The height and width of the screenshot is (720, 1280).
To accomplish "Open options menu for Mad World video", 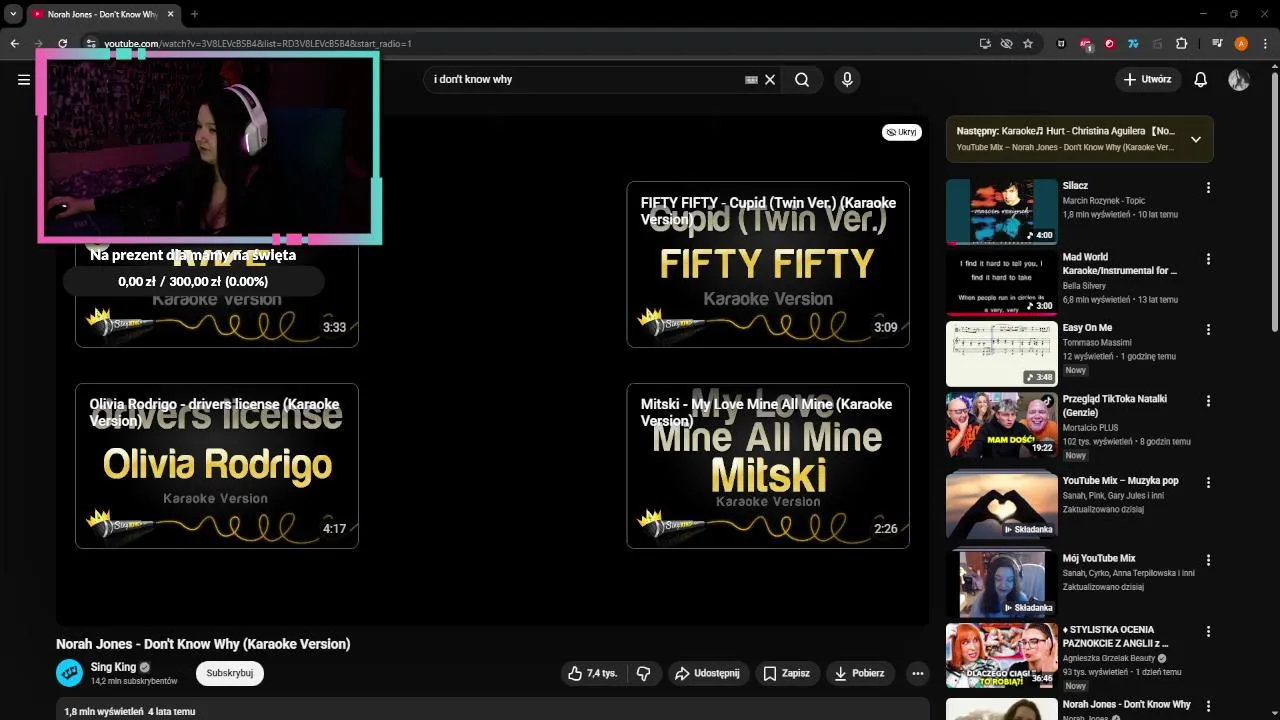I will click(x=1208, y=259).
